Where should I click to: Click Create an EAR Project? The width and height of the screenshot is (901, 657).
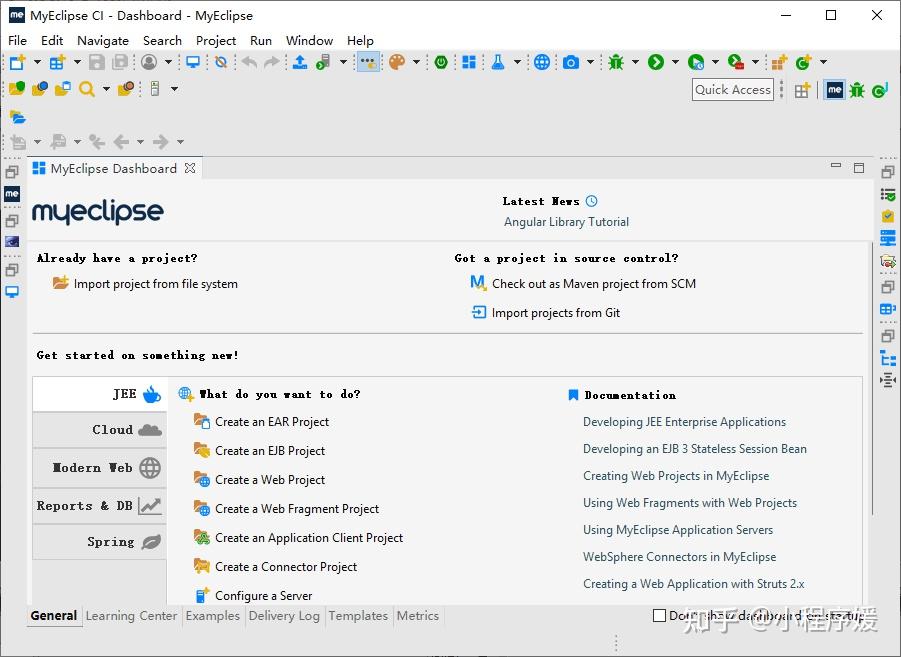click(x=272, y=422)
